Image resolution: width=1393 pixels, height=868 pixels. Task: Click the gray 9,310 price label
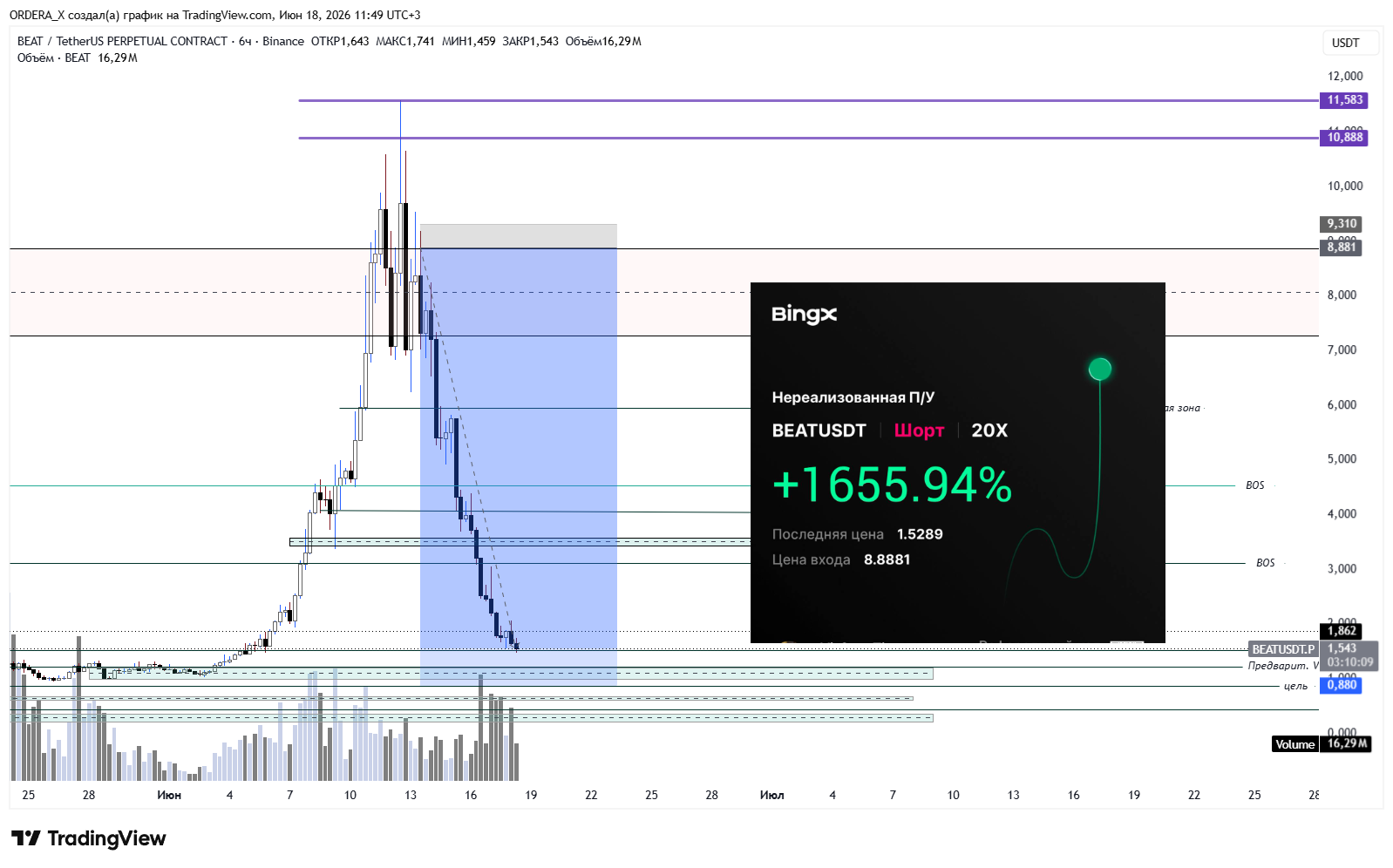(1341, 224)
